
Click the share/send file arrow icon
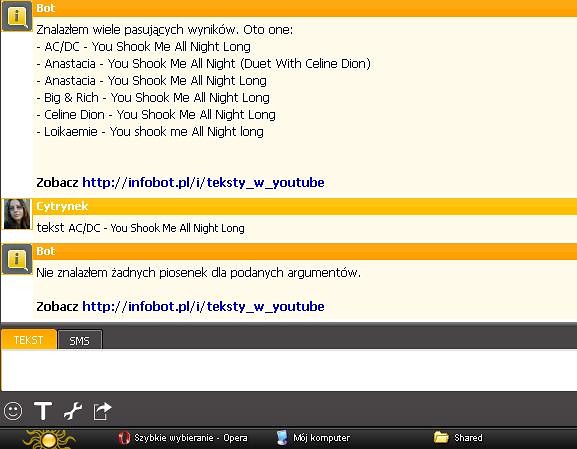click(102, 411)
